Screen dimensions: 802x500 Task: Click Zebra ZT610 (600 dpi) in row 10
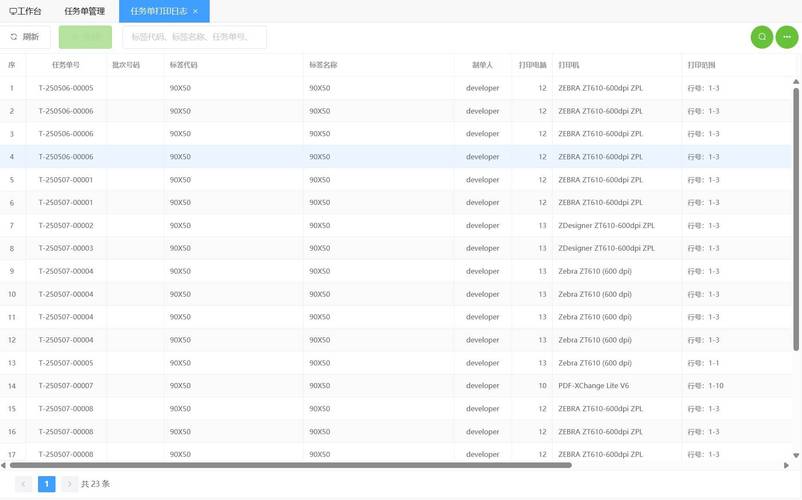(x=595, y=294)
